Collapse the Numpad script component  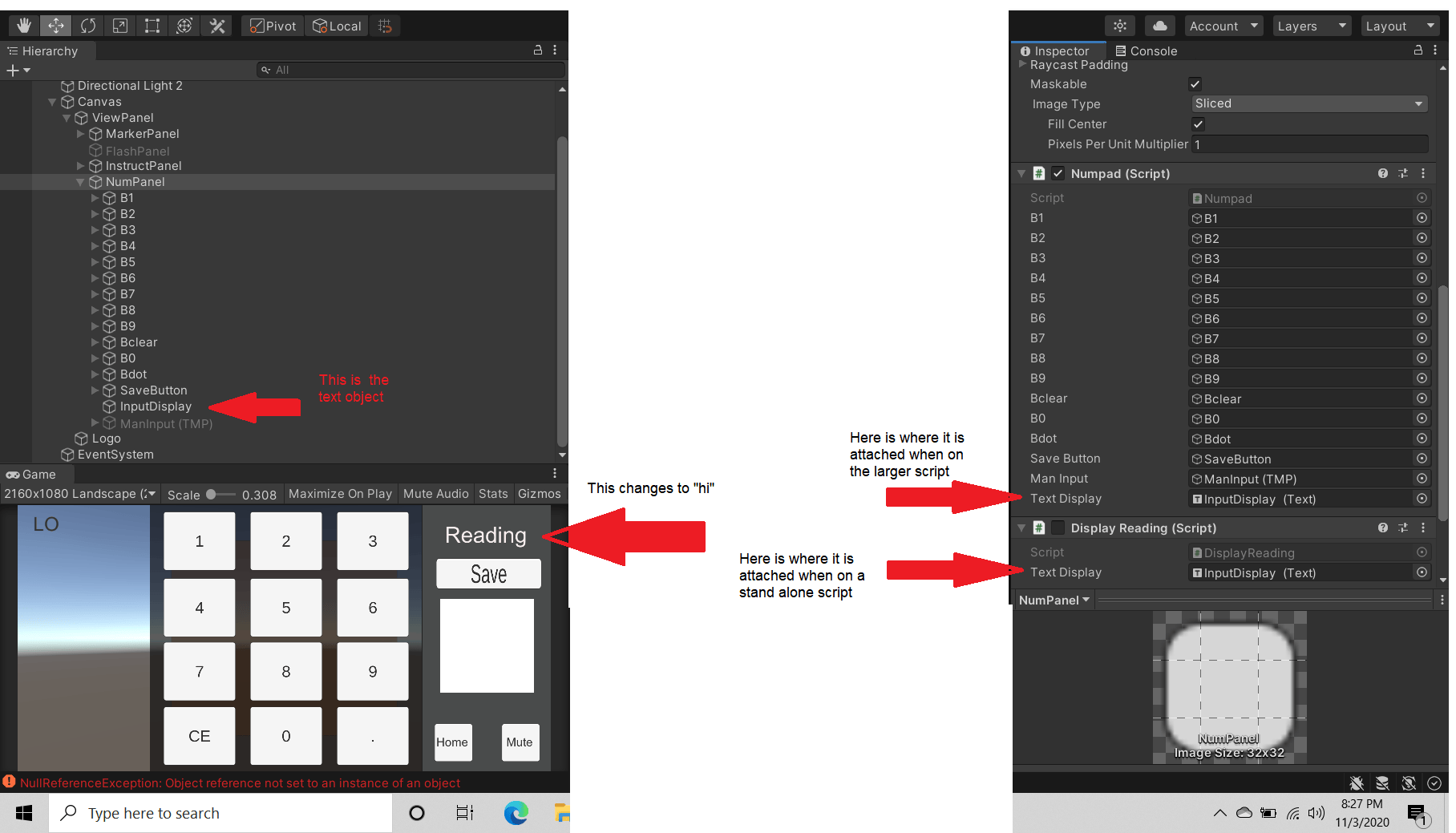[x=1021, y=173]
